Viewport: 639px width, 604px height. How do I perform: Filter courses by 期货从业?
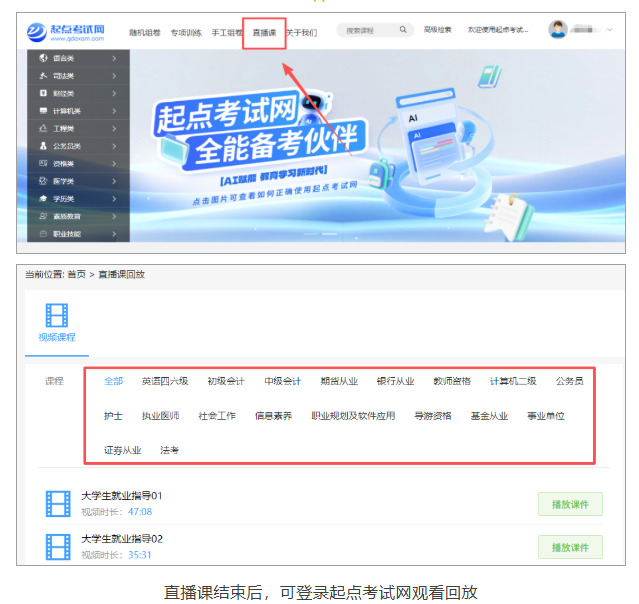[x=339, y=381]
